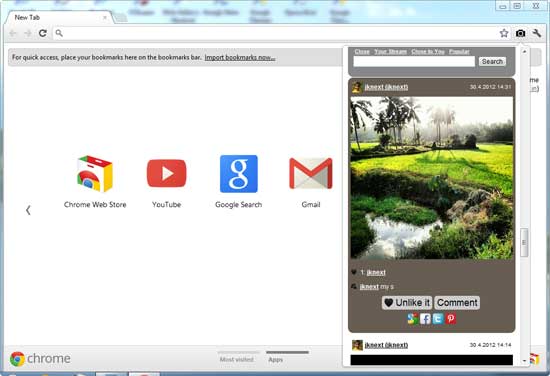Screen dimensions: 550x376
Task: Open iknext profile link on 14:14 post
Action: (x=386, y=345)
